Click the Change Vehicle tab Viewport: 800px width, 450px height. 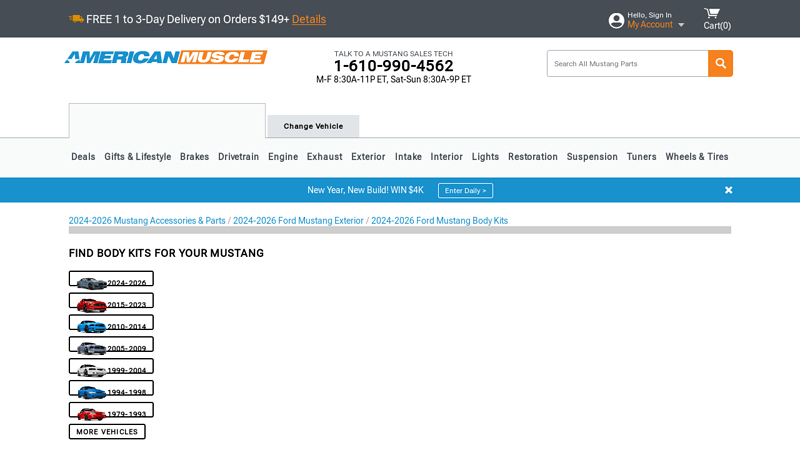[313, 126]
